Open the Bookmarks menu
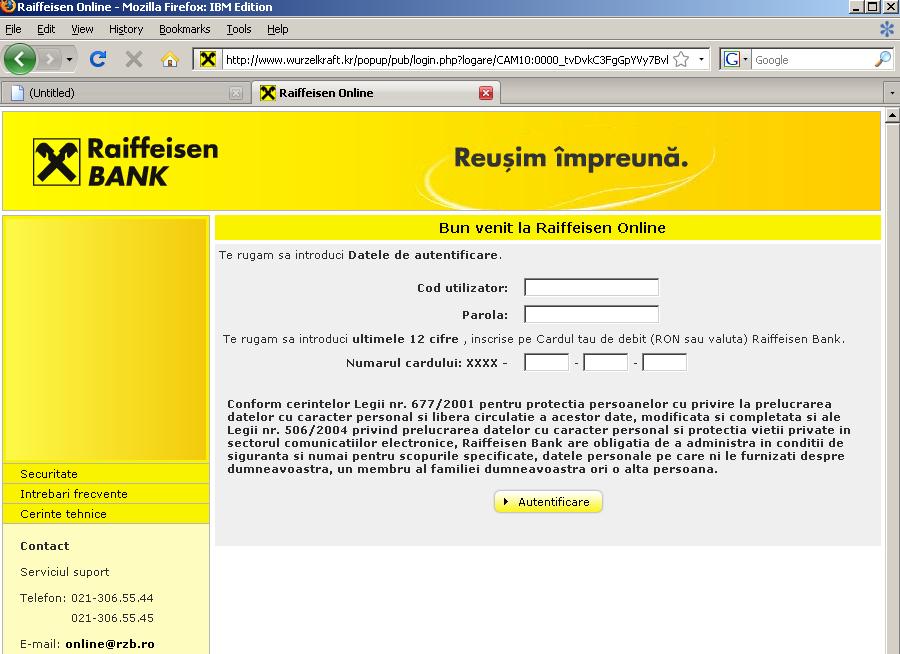This screenshot has height=654, width=900. click(185, 29)
